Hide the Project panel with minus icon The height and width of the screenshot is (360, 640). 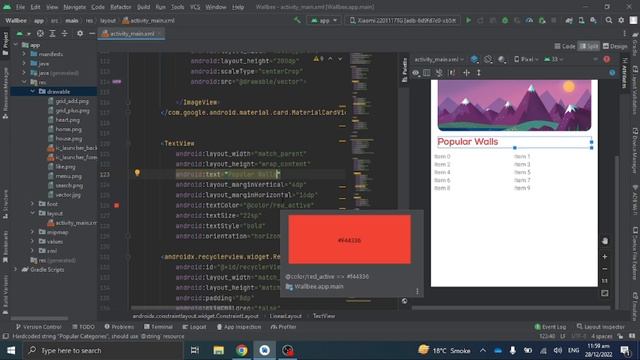click(92, 33)
